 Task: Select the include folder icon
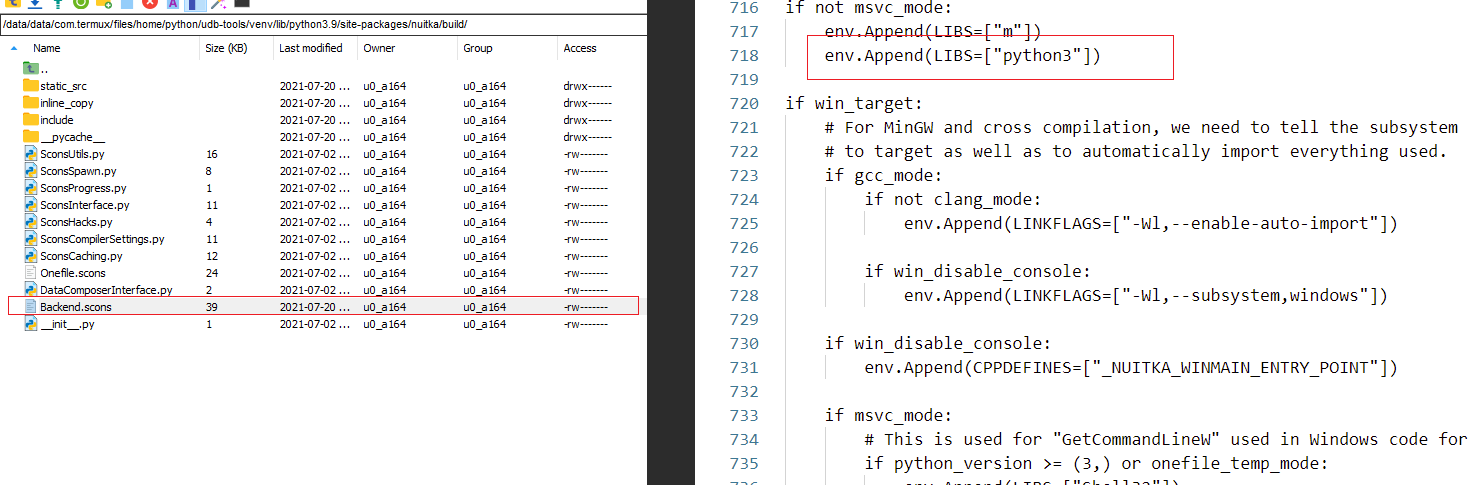tap(30, 120)
